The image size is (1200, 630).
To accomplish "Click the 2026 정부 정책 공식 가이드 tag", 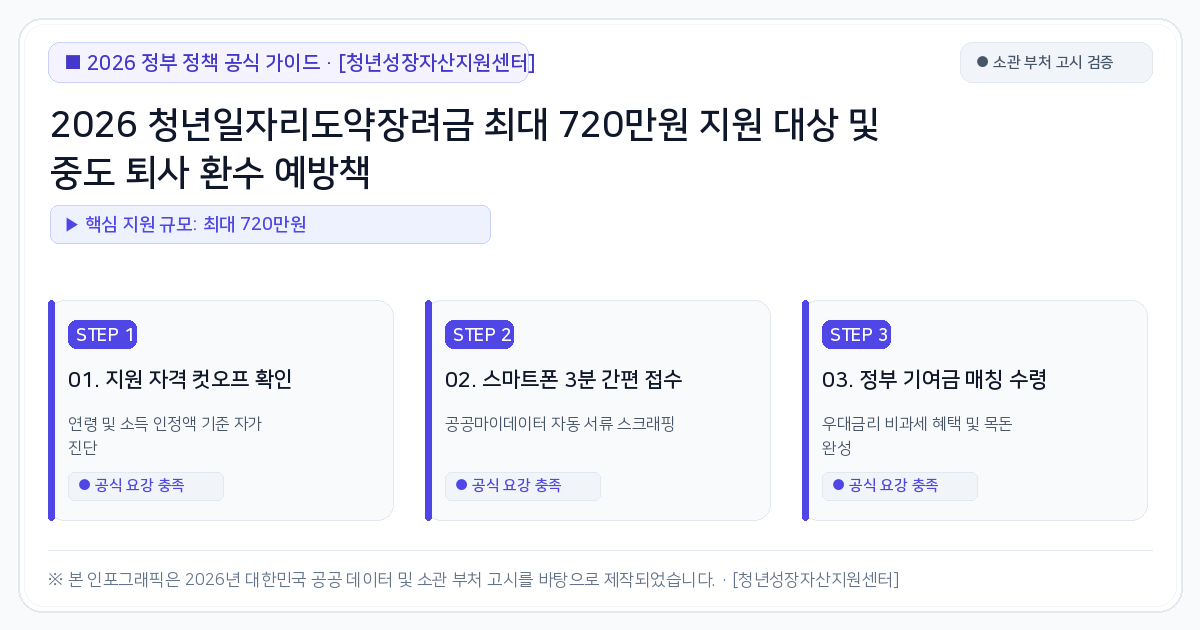I will click(288, 62).
